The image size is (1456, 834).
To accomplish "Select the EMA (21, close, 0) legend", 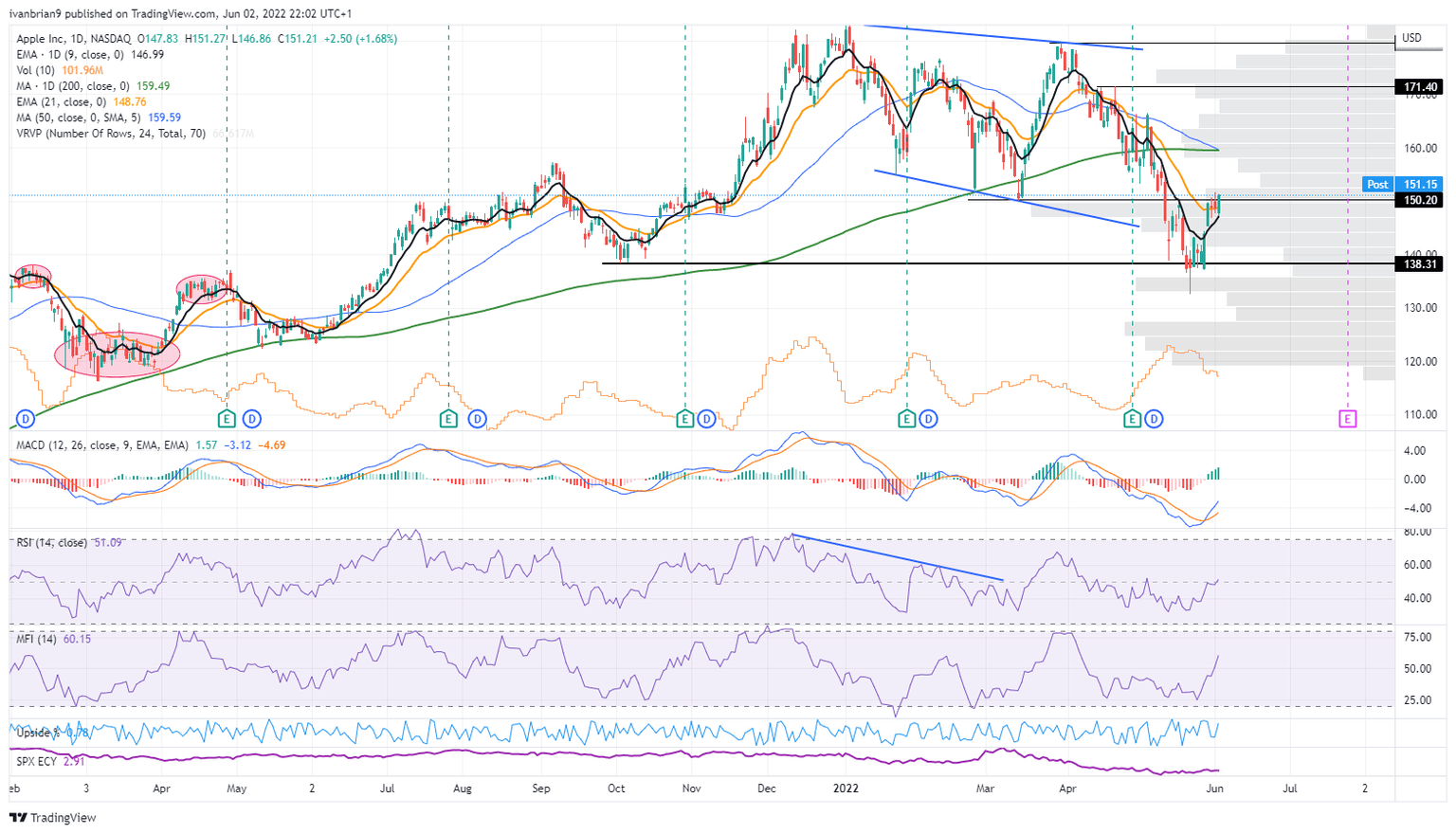I will [61, 102].
